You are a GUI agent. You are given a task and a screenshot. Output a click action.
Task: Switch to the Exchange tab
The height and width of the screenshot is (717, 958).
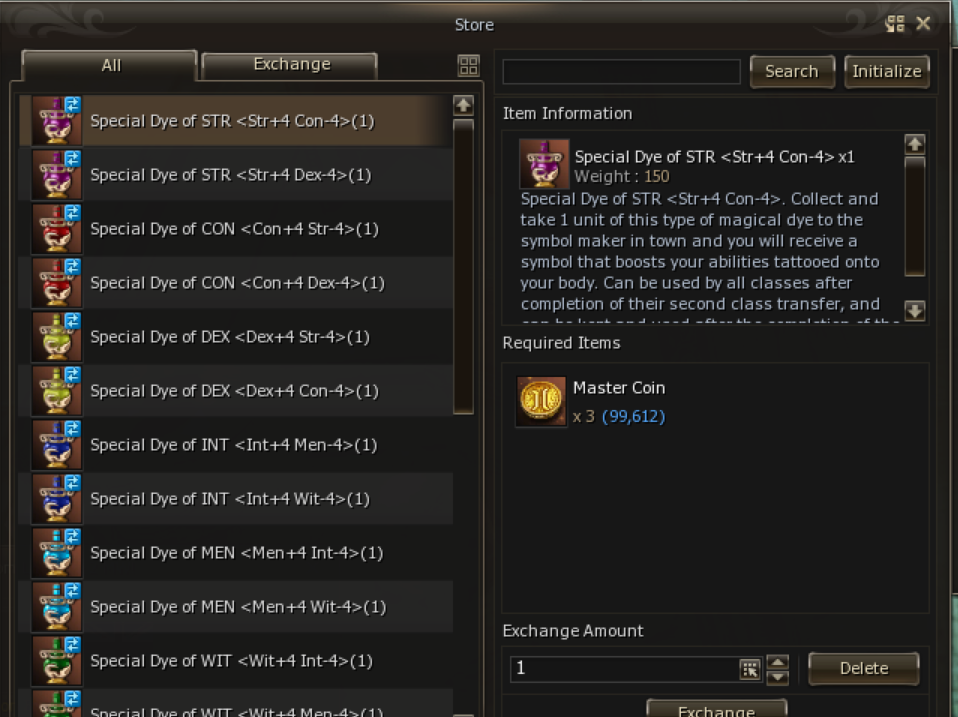290,65
